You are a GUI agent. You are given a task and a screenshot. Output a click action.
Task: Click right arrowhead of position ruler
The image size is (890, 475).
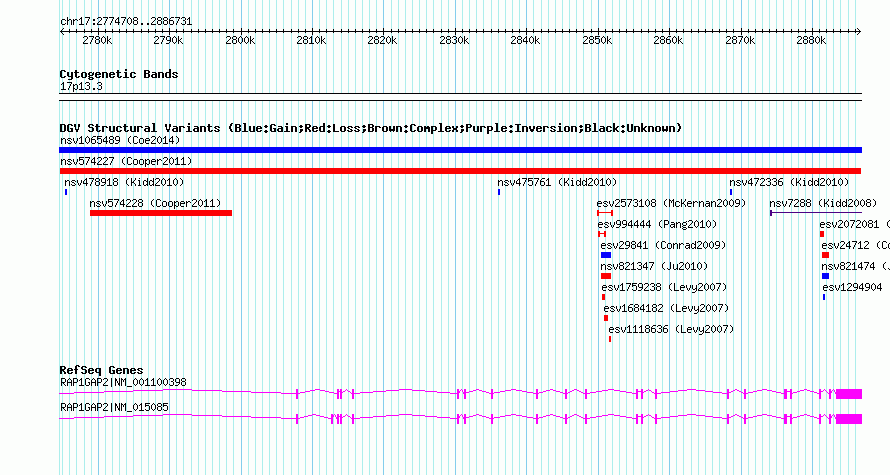[859, 31]
